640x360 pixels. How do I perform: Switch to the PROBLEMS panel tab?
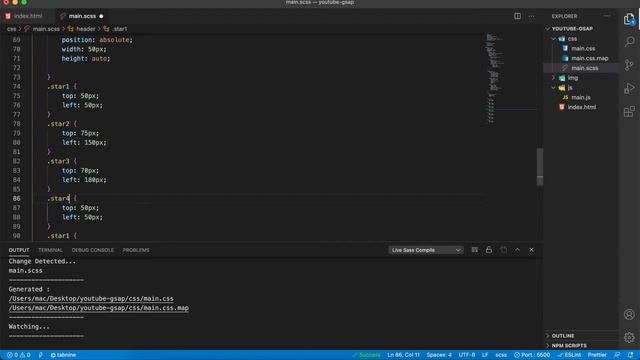coord(136,250)
